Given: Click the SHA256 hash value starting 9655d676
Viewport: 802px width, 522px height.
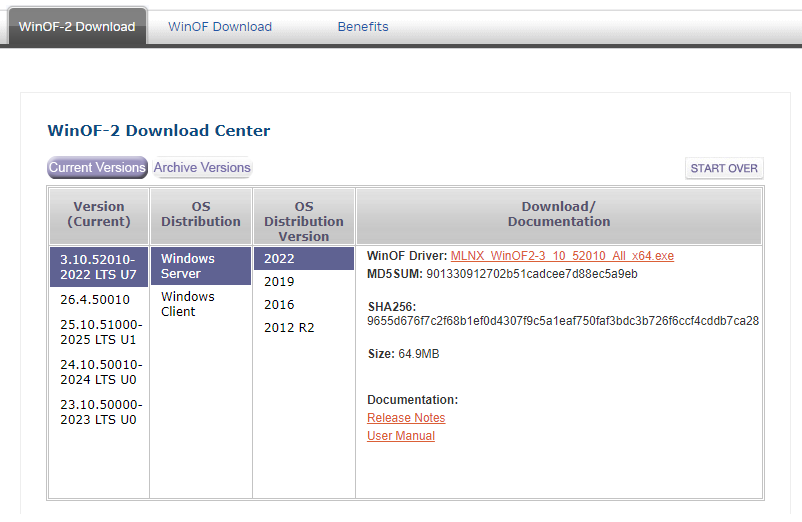Looking at the screenshot, I should click(x=563, y=321).
